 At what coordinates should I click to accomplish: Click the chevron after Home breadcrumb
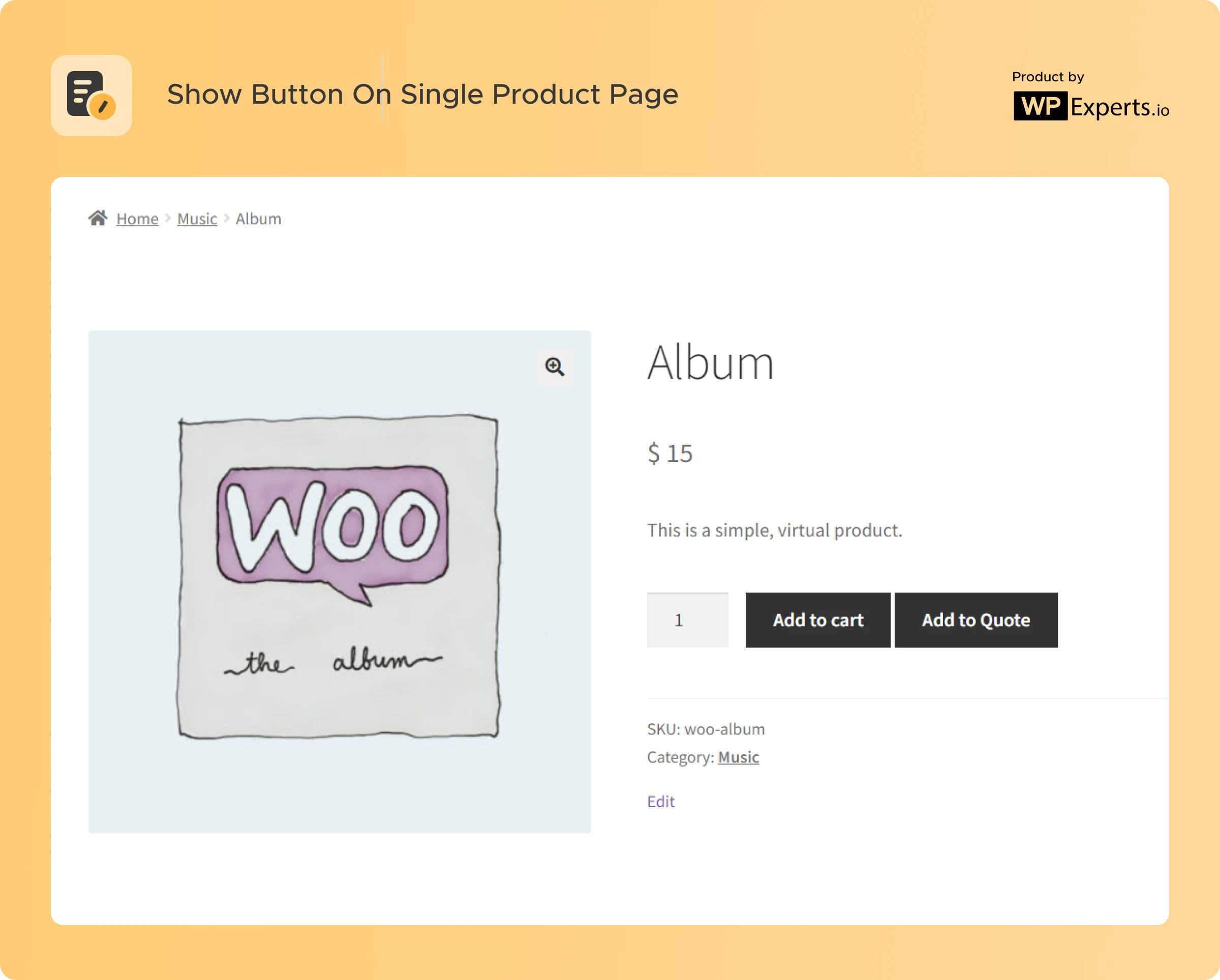167,219
